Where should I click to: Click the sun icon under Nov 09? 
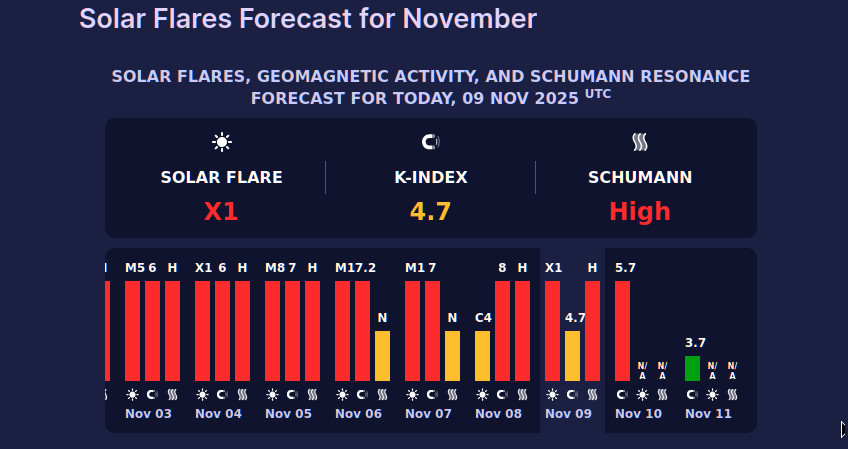coord(552,395)
